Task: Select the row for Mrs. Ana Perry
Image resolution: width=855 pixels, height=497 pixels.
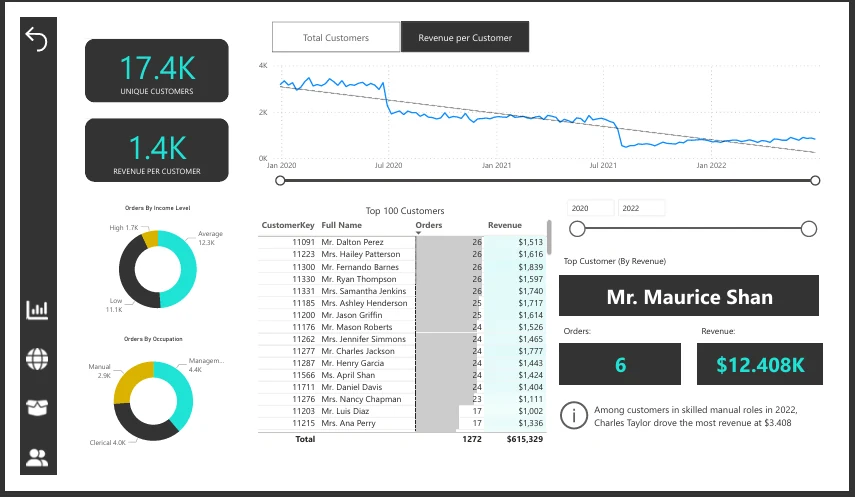Action: pyautogui.click(x=402, y=423)
